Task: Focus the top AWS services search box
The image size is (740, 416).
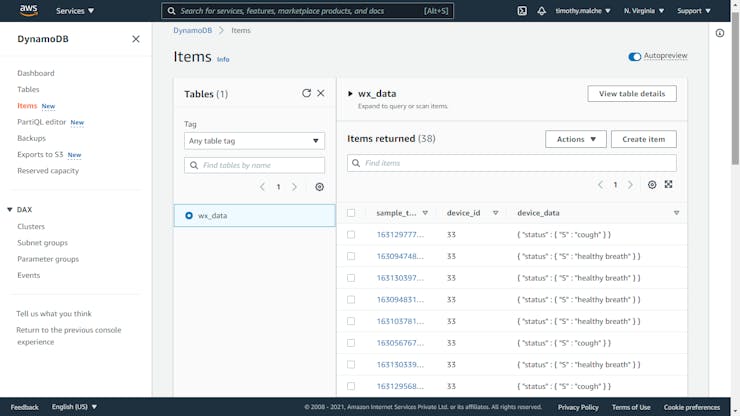Action: click(x=307, y=11)
